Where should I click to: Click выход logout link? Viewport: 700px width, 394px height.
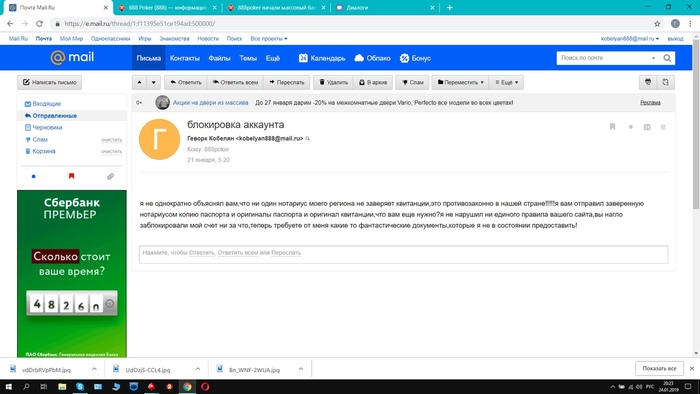(x=675, y=39)
